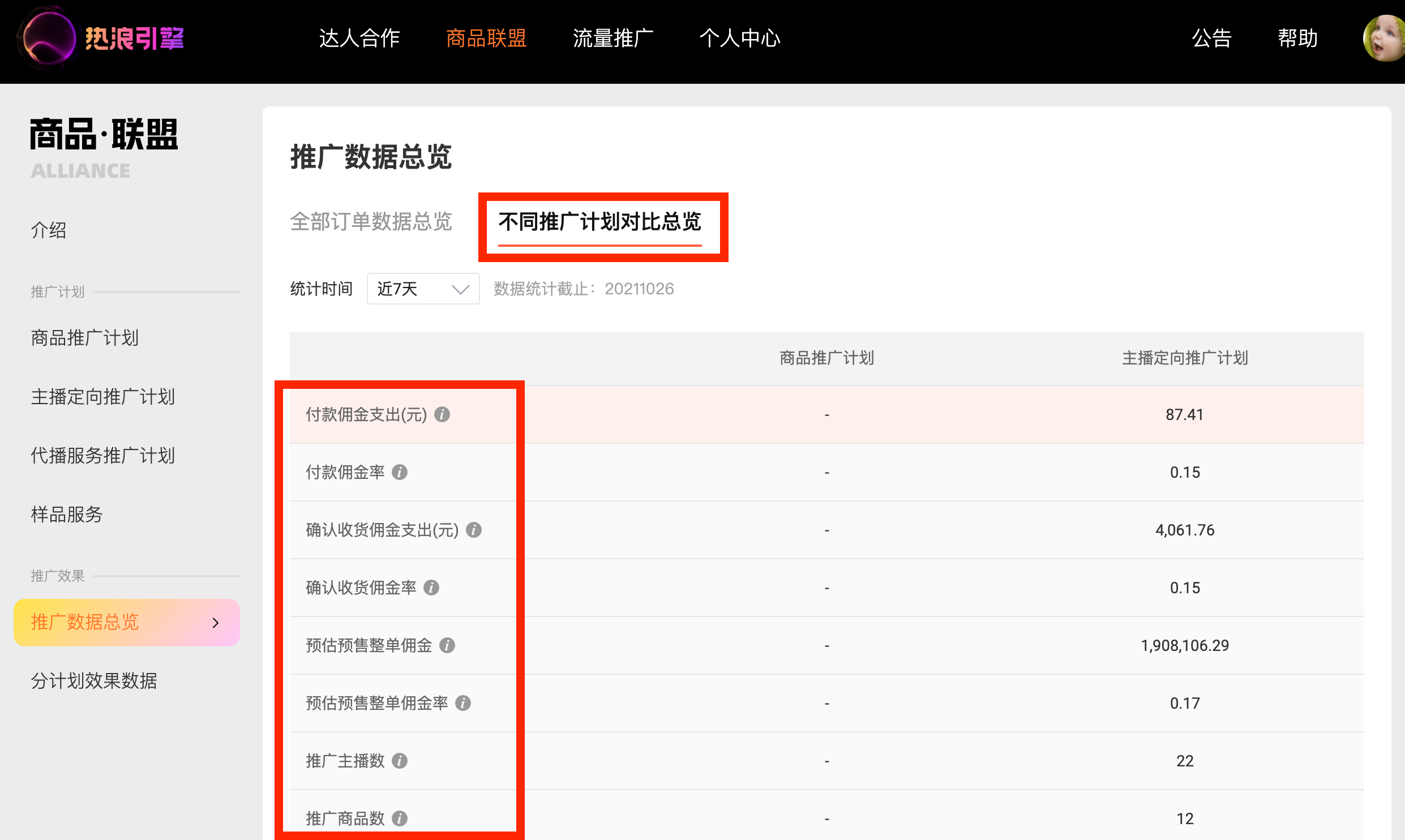Select 不同推广计划对比总览 tab
Image resolution: width=1405 pixels, height=840 pixels.
[x=599, y=222]
